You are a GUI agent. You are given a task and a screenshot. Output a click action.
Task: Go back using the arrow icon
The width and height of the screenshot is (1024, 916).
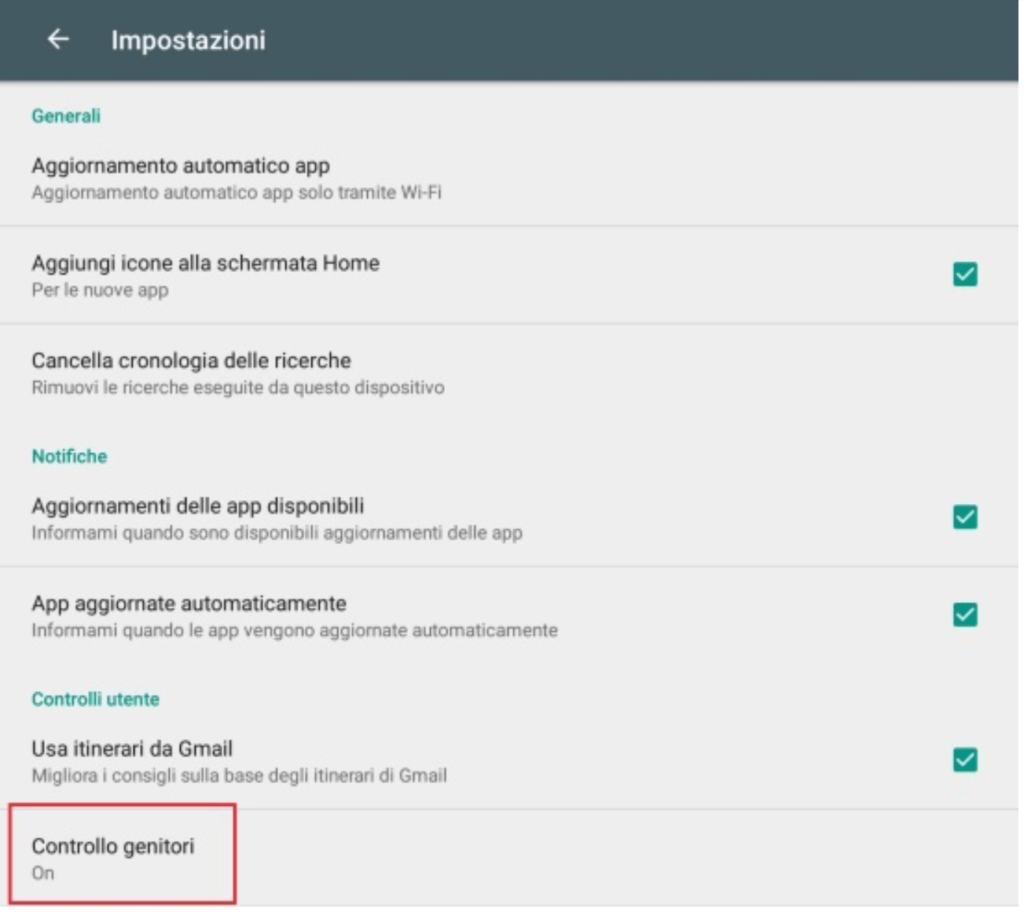(58, 39)
